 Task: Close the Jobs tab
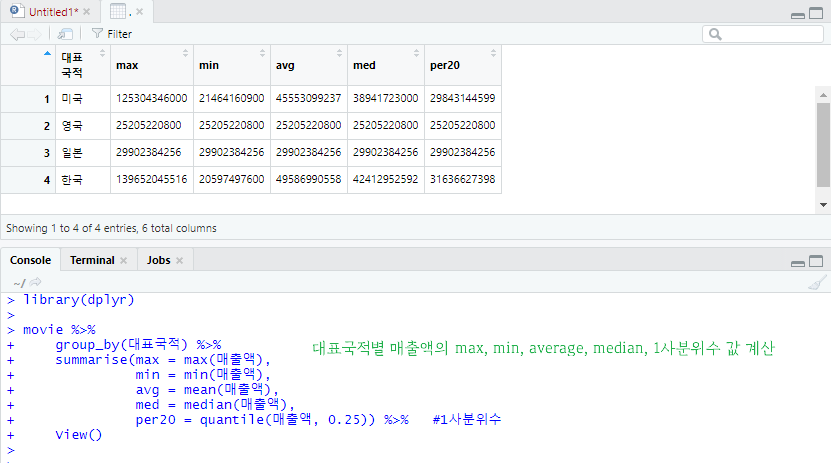point(180,261)
